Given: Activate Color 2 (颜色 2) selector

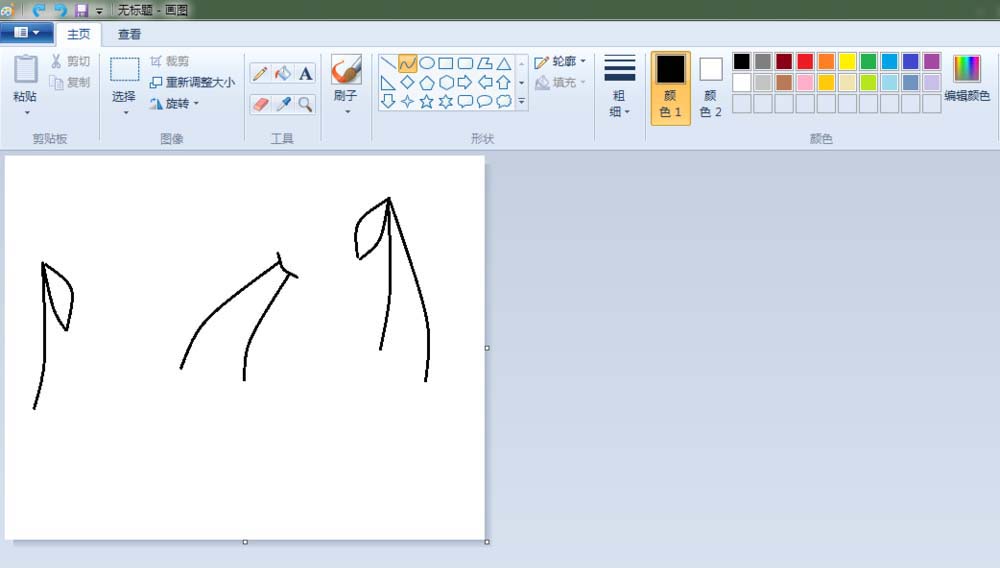Looking at the screenshot, I should click(x=710, y=88).
